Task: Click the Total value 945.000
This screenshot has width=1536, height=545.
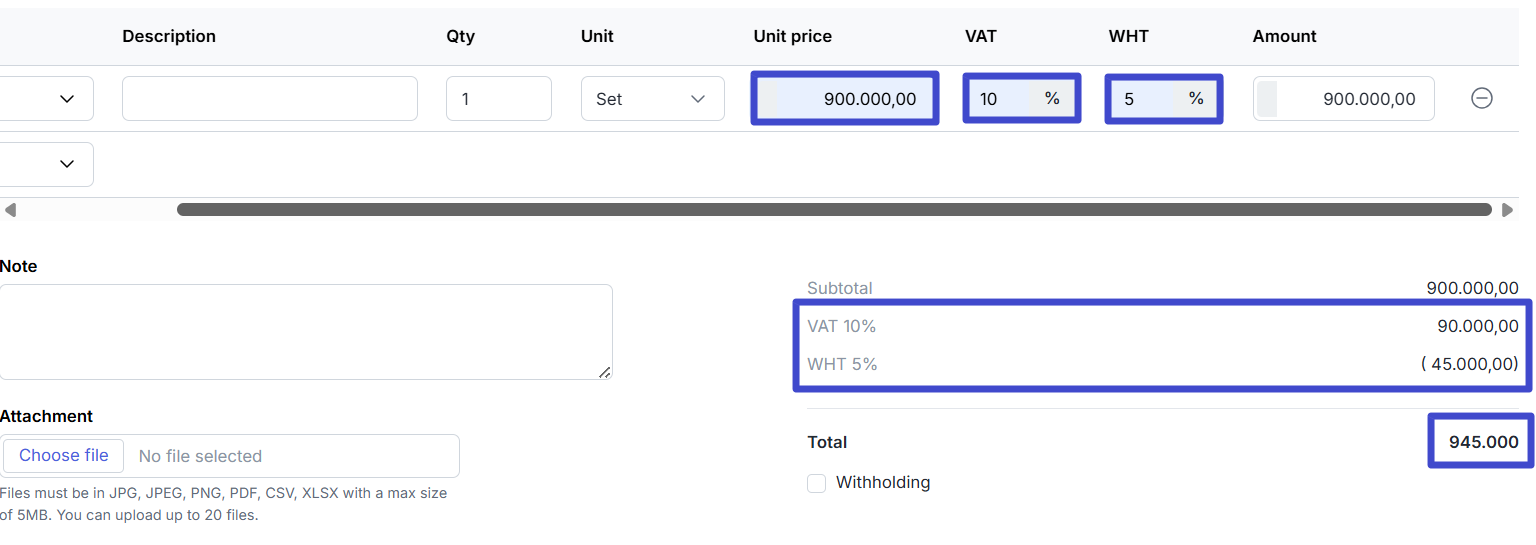Action: point(1483,442)
